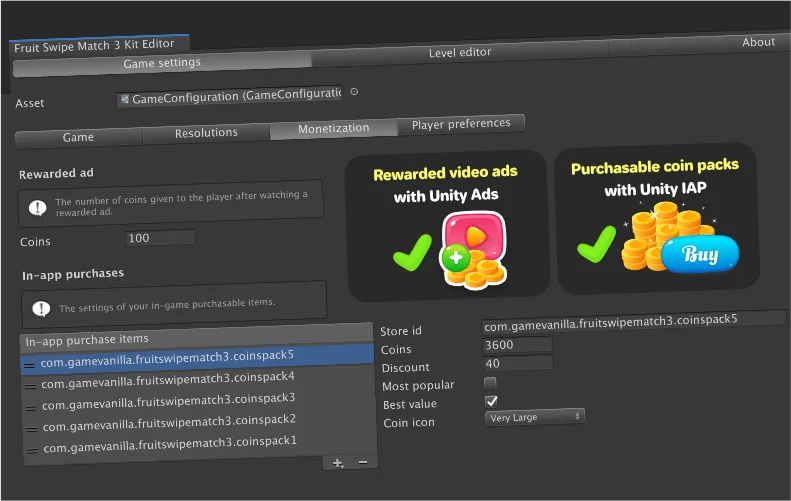Select the Fruit Swipe Match 3 Kit Editor window tab
The height and width of the screenshot is (501, 791).
pos(99,45)
